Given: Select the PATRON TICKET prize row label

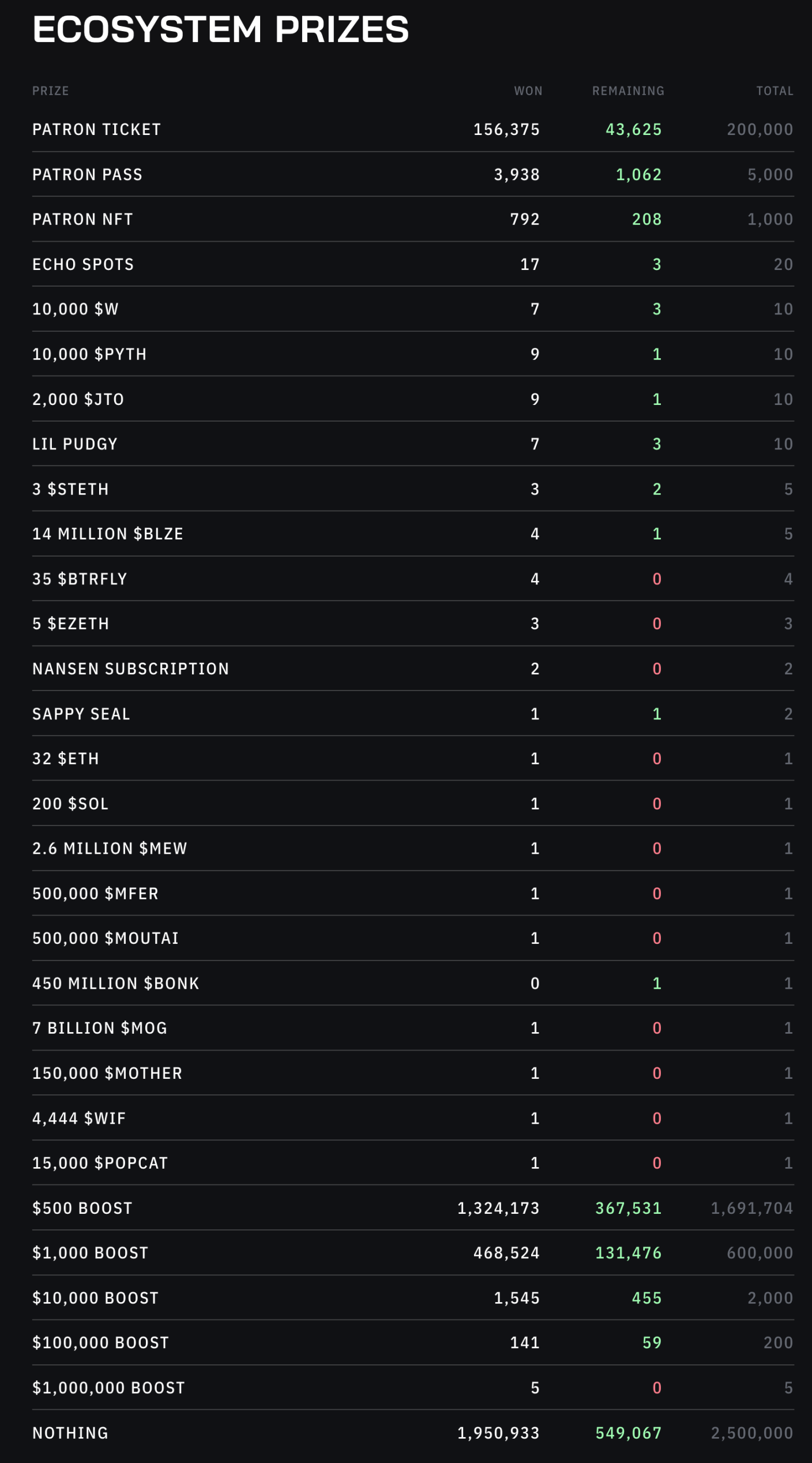Looking at the screenshot, I should [x=97, y=130].
